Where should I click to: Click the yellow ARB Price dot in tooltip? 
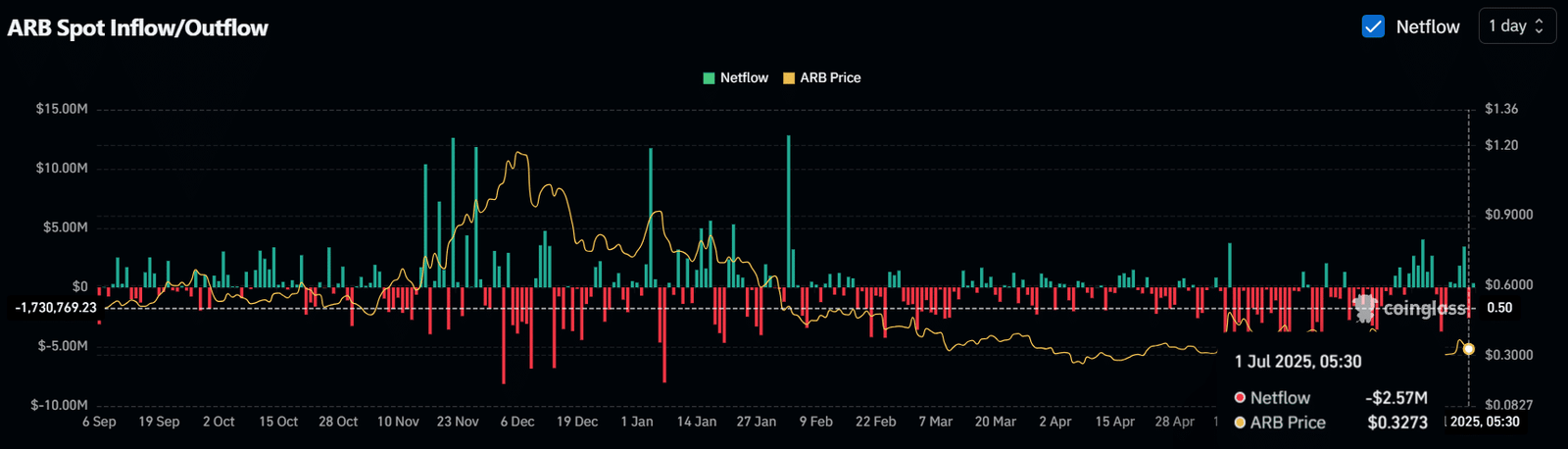pos(1240,423)
